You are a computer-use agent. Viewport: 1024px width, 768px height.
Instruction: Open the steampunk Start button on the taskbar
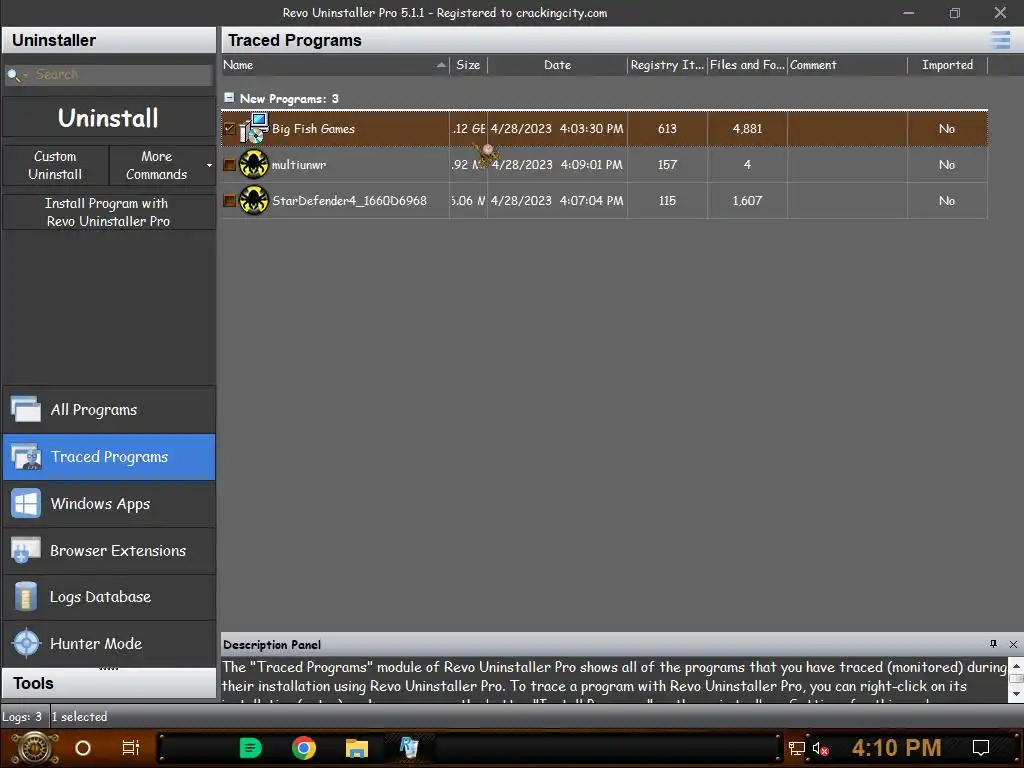(35, 748)
